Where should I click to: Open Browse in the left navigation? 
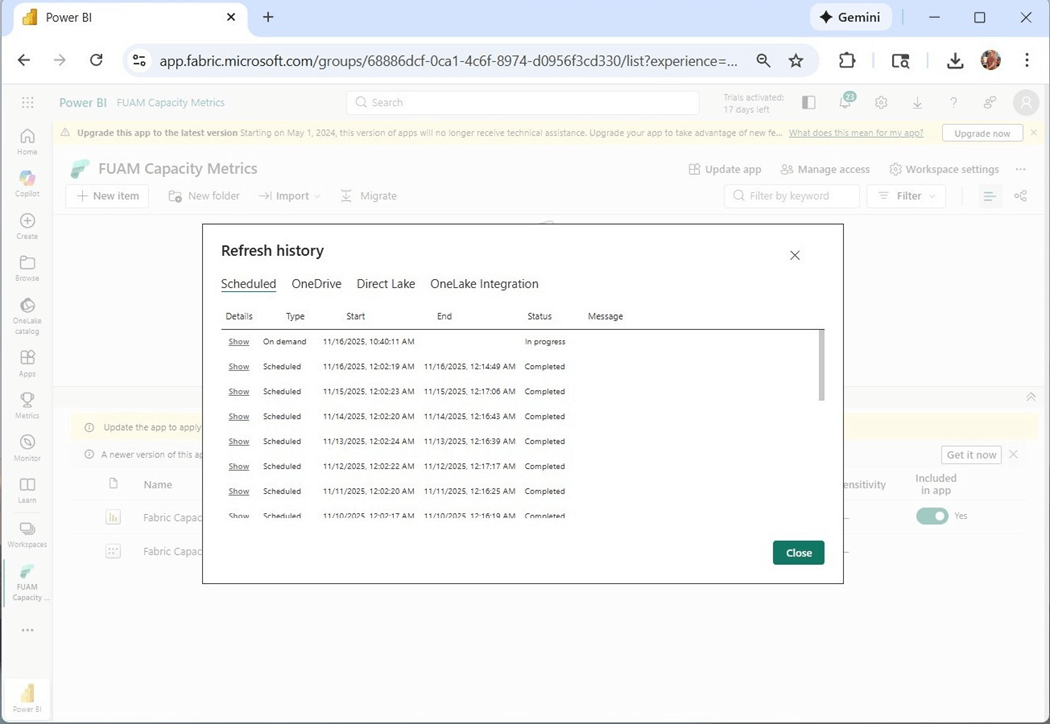[x=27, y=268]
